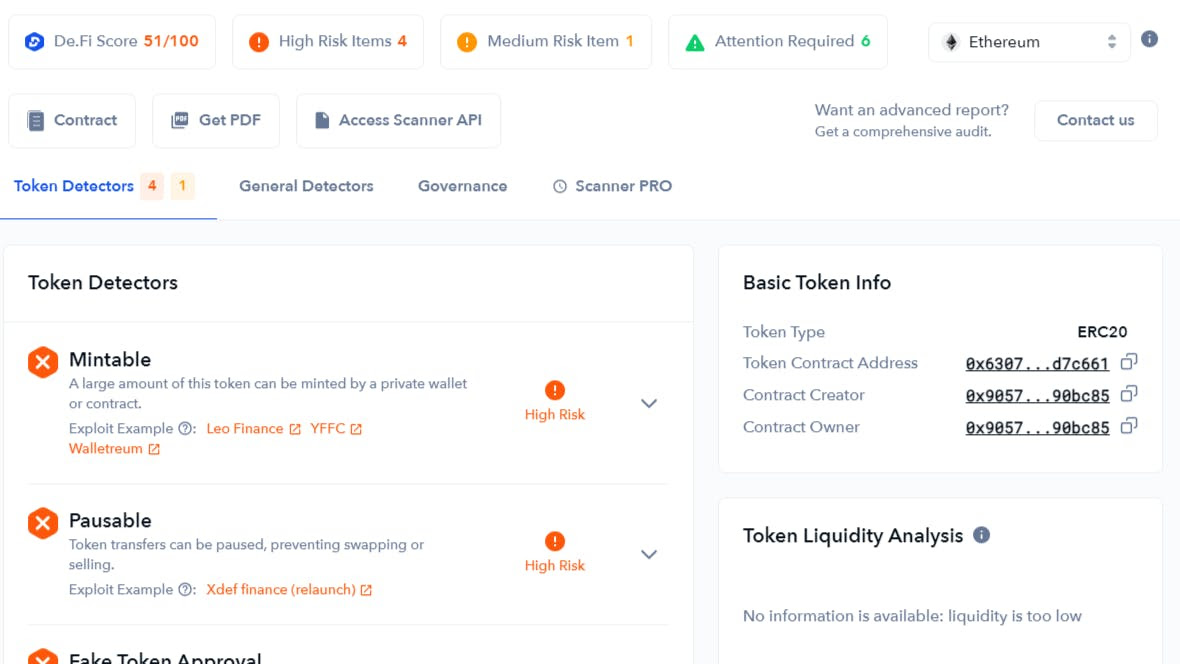This screenshot has width=1180, height=664.
Task: Copy the Contract Owner address
Action: 1129,427
